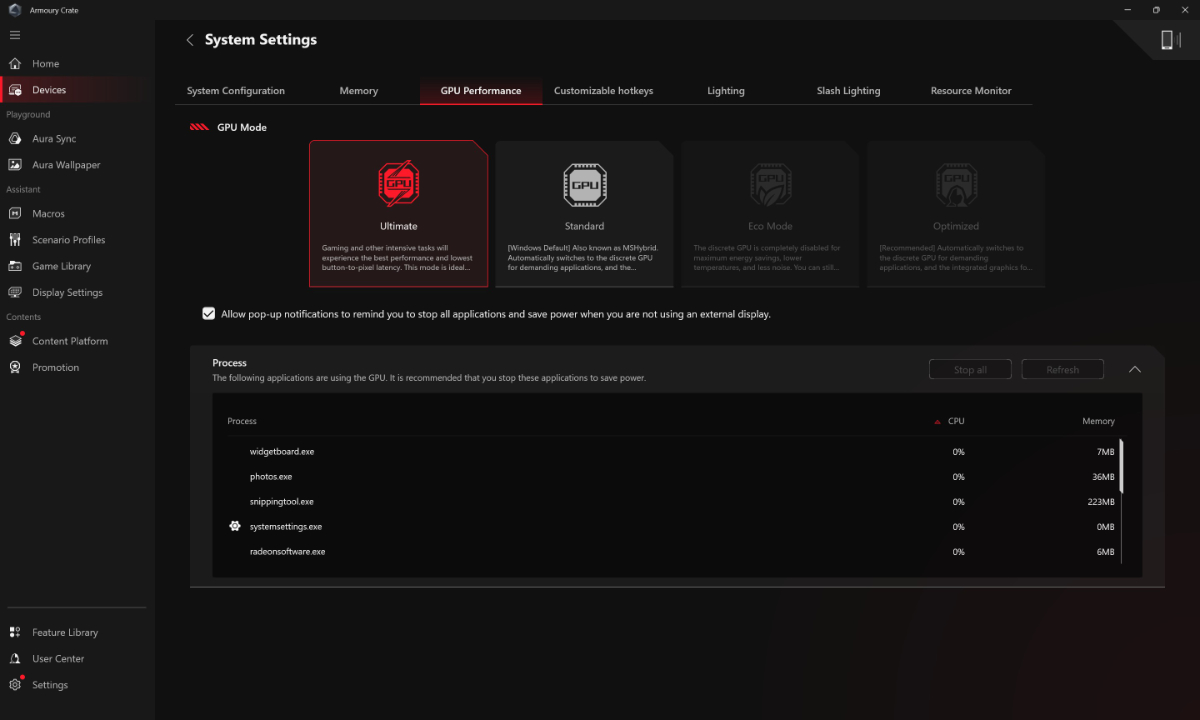Click the Settings gear icon in sidebar

tap(15, 685)
